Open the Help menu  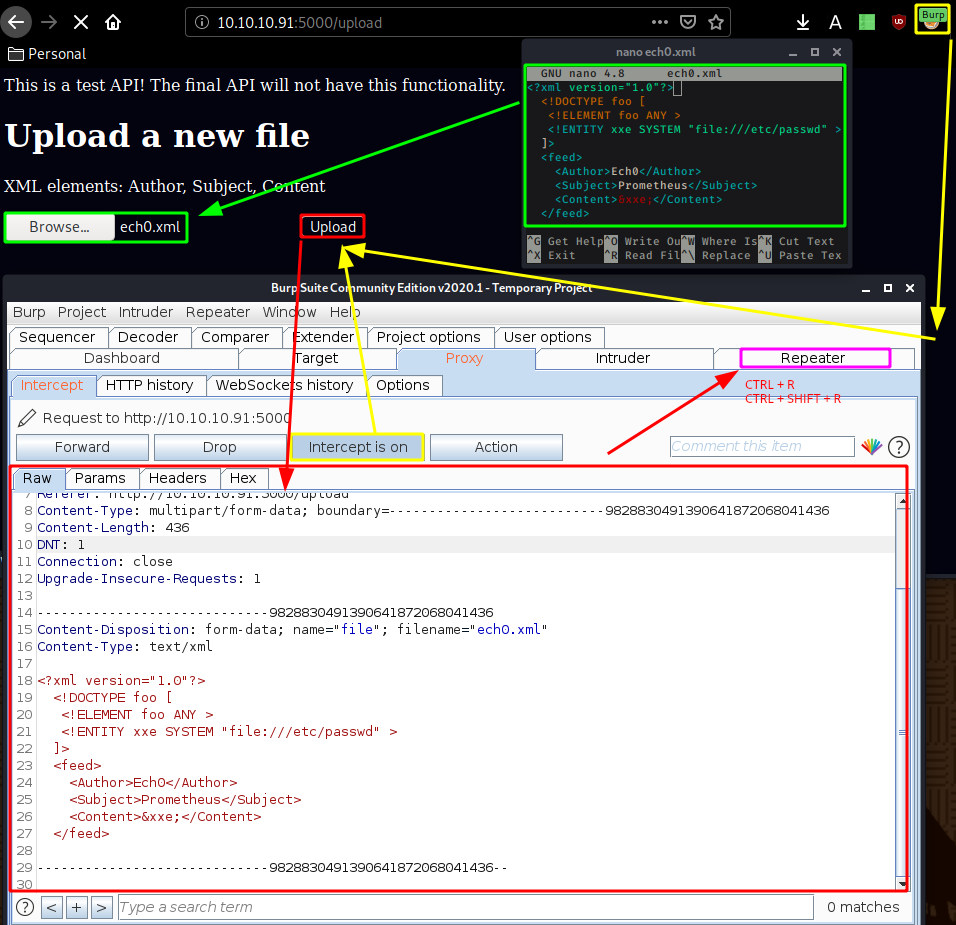coord(345,312)
